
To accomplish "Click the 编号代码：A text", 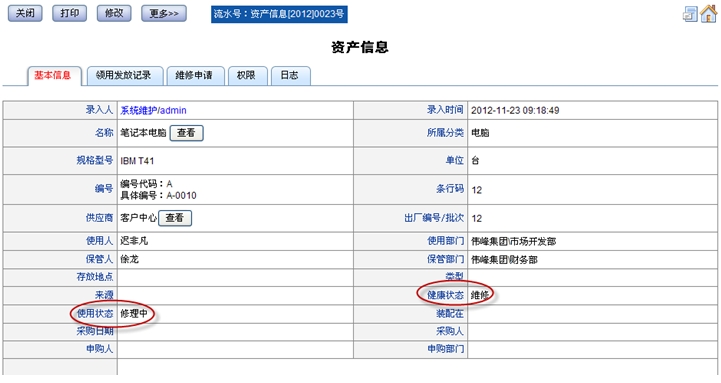I will [x=146, y=184].
